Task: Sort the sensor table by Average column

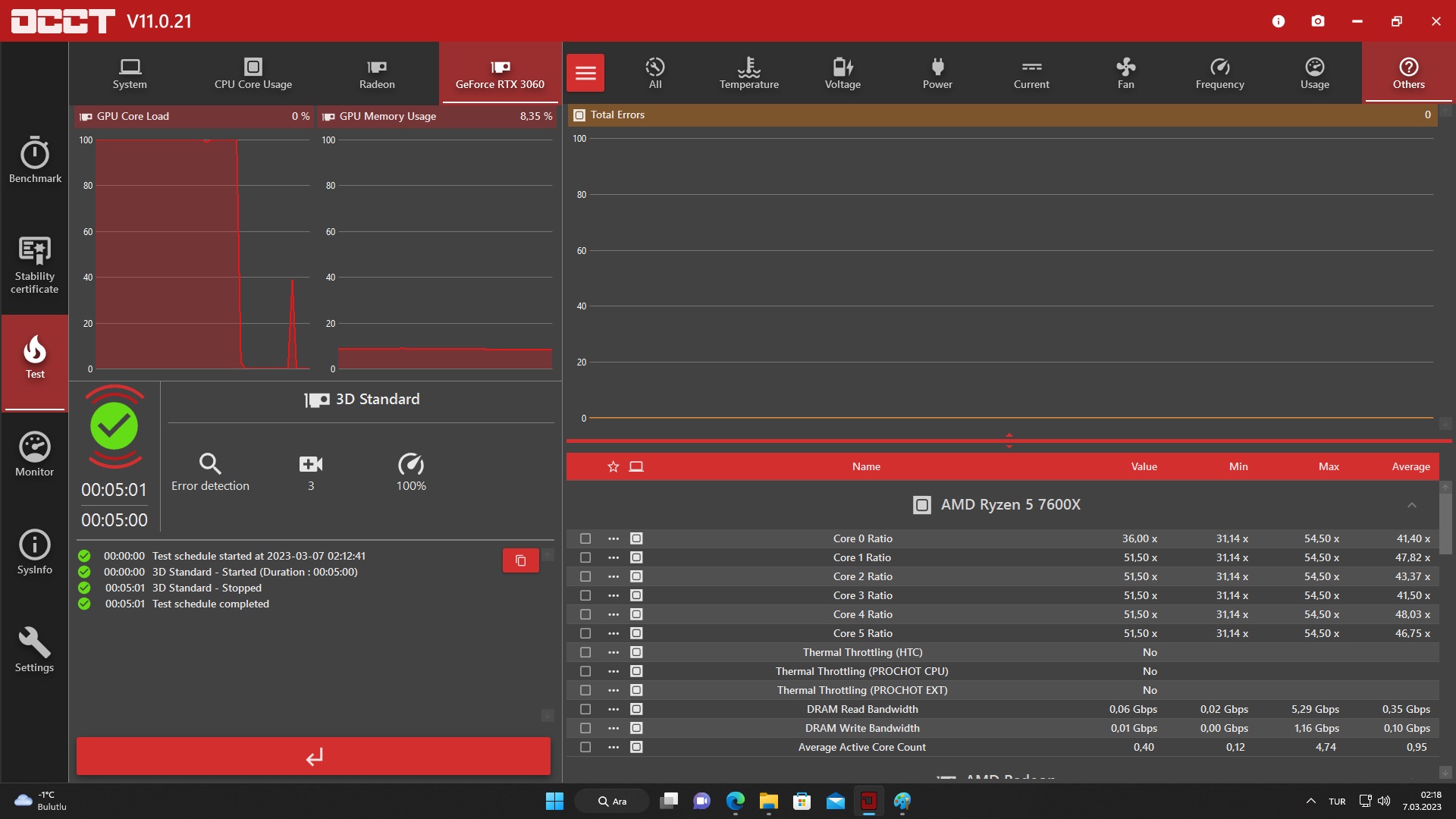Action: click(1410, 466)
